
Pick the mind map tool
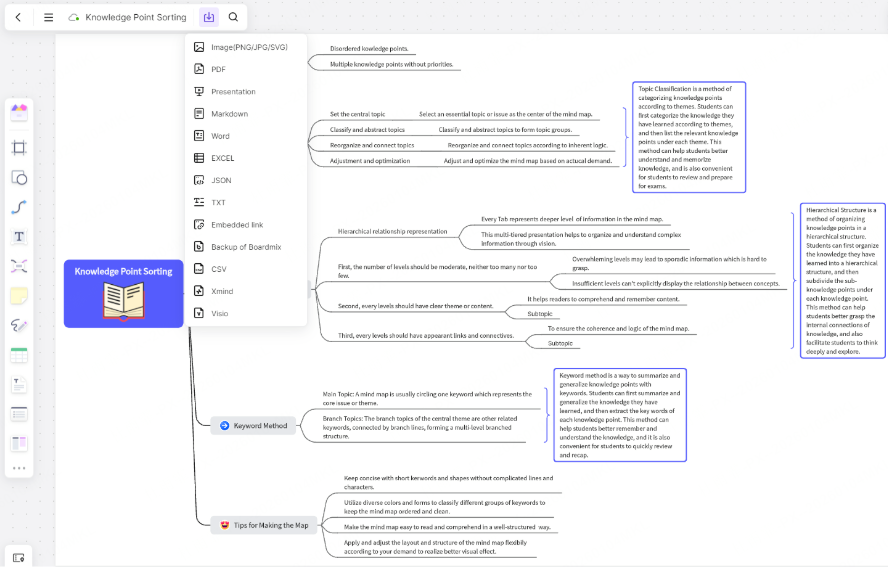point(19,266)
